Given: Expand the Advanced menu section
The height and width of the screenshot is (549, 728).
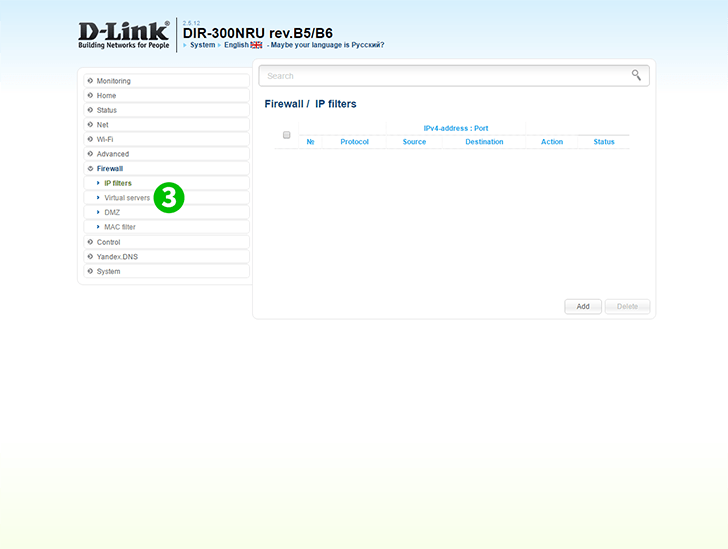Looking at the screenshot, I should tap(112, 154).
